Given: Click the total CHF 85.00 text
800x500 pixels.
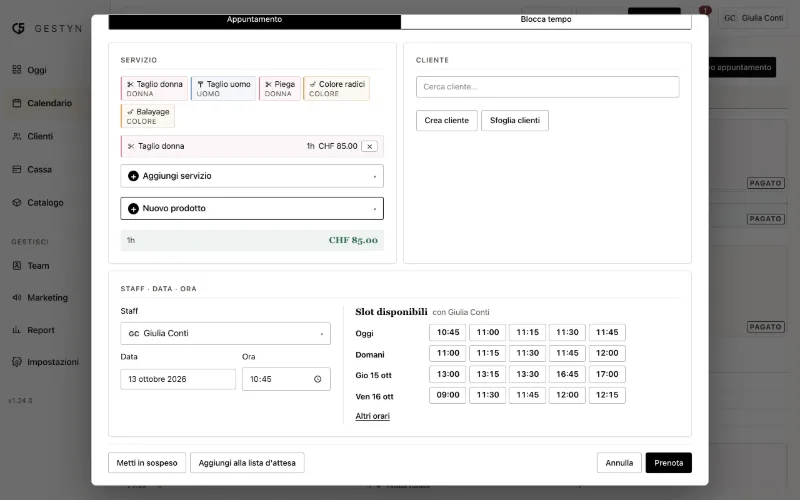Looking at the screenshot, I should [x=353, y=240].
